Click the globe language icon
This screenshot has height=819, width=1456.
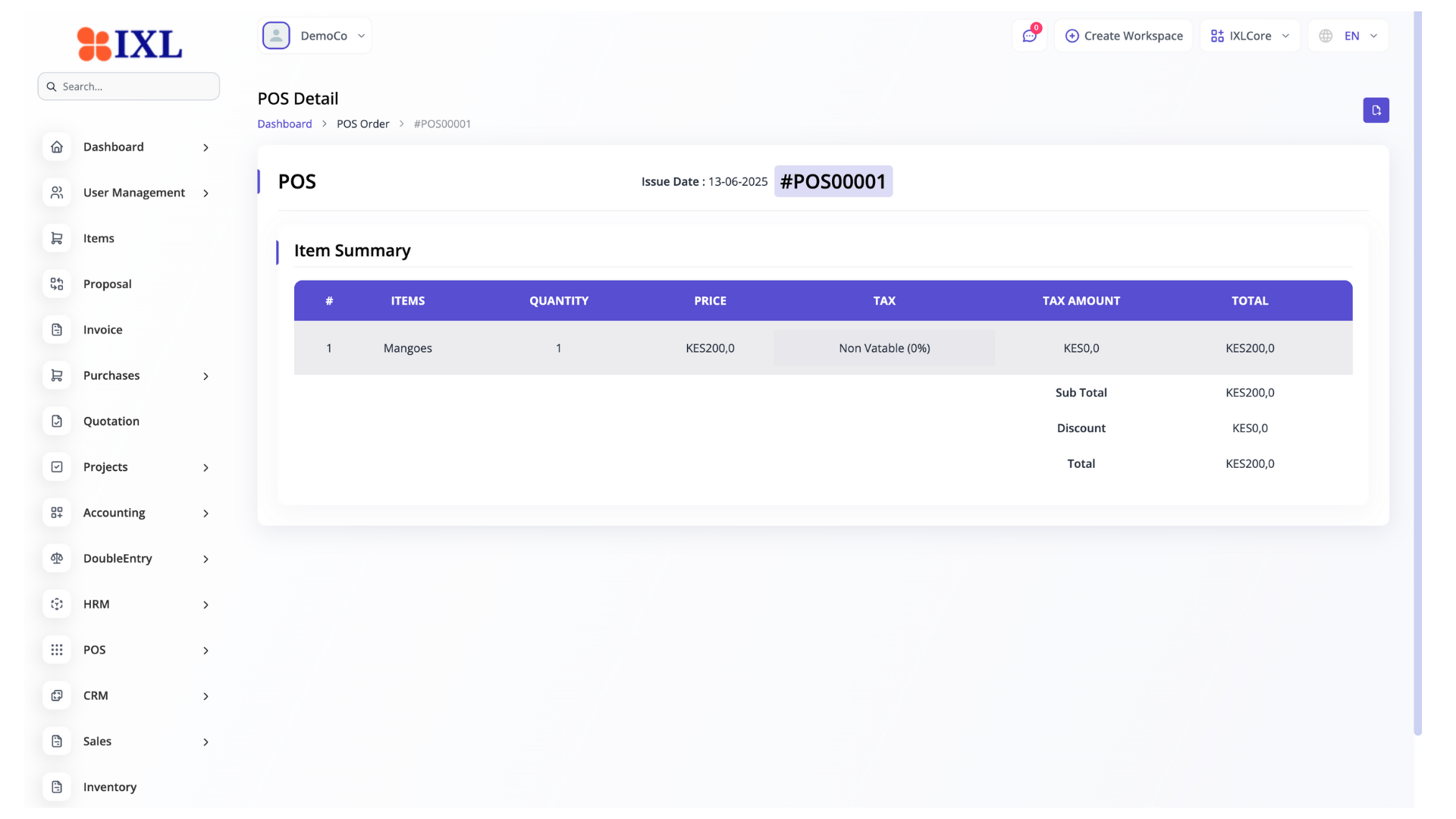(1326, 36)
